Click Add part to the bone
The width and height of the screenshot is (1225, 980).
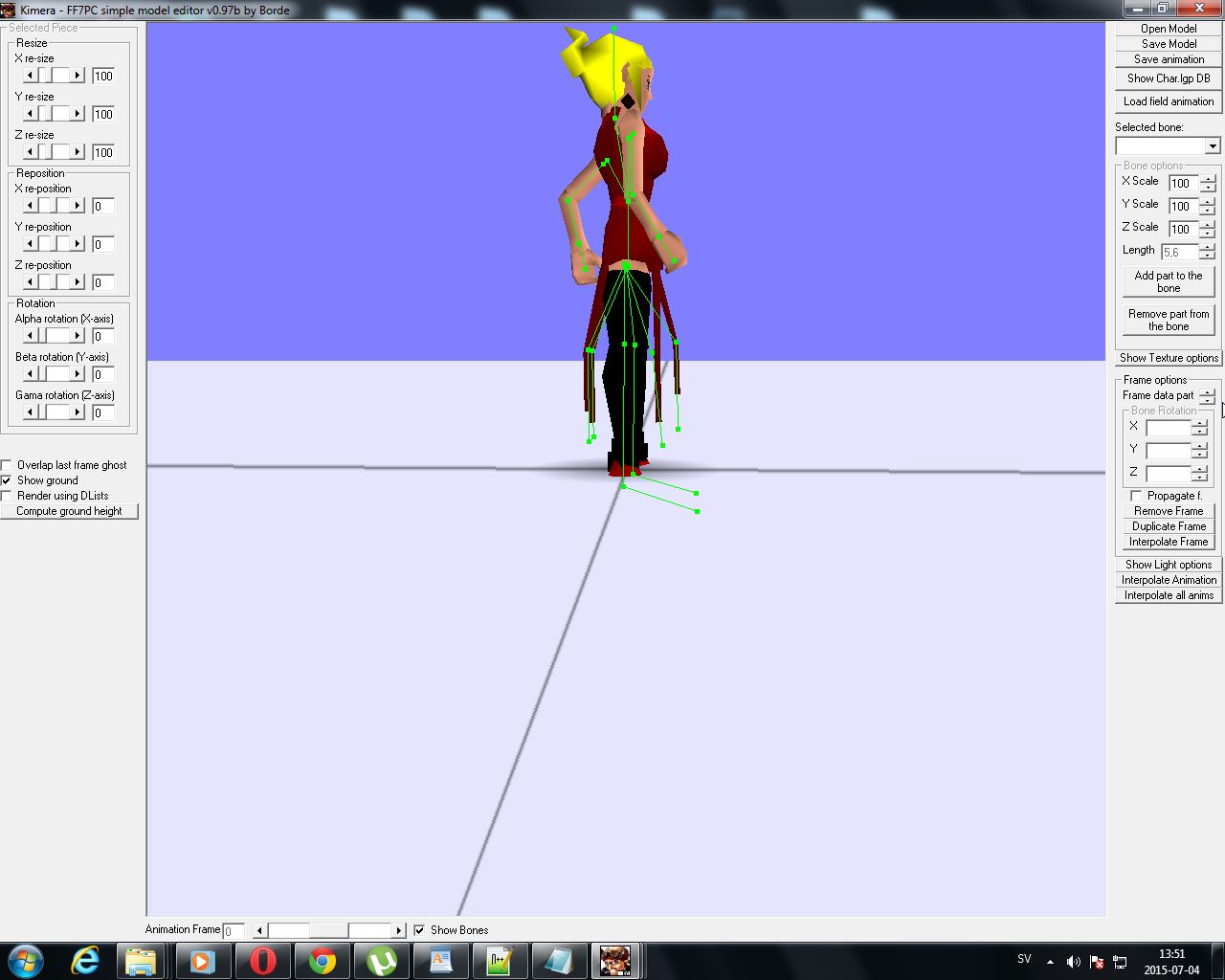[x=1169, y=281]
